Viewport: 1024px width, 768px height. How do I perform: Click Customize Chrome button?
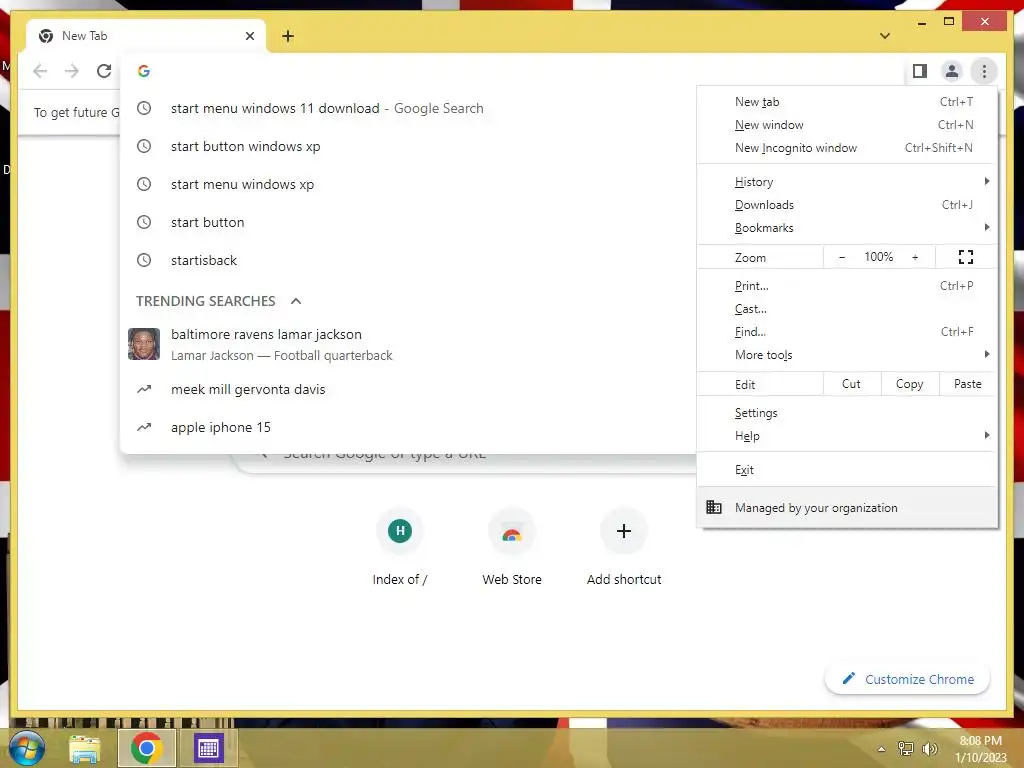pos(908,679)
